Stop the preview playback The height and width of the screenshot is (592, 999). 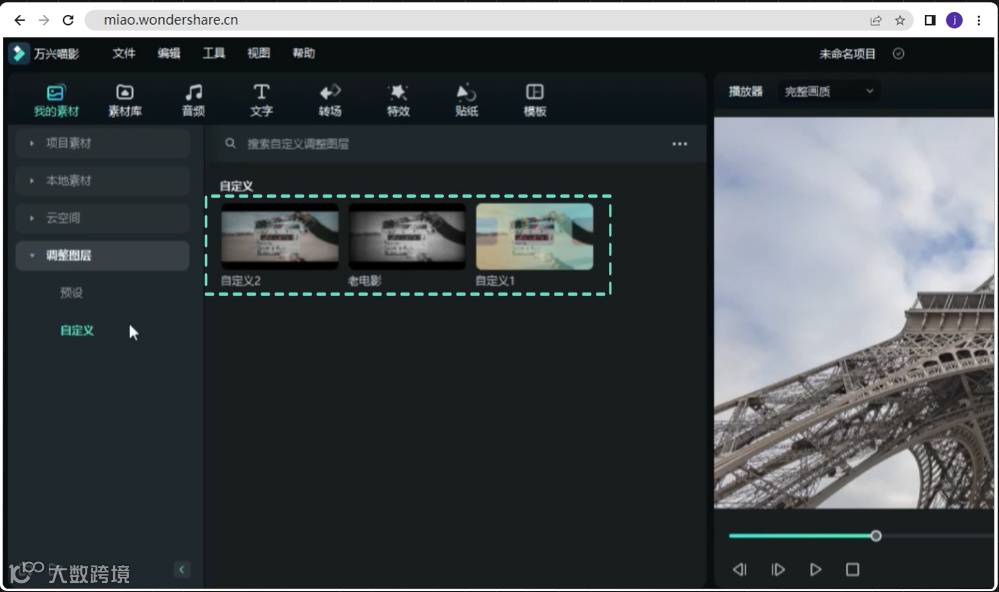[852, 569]
